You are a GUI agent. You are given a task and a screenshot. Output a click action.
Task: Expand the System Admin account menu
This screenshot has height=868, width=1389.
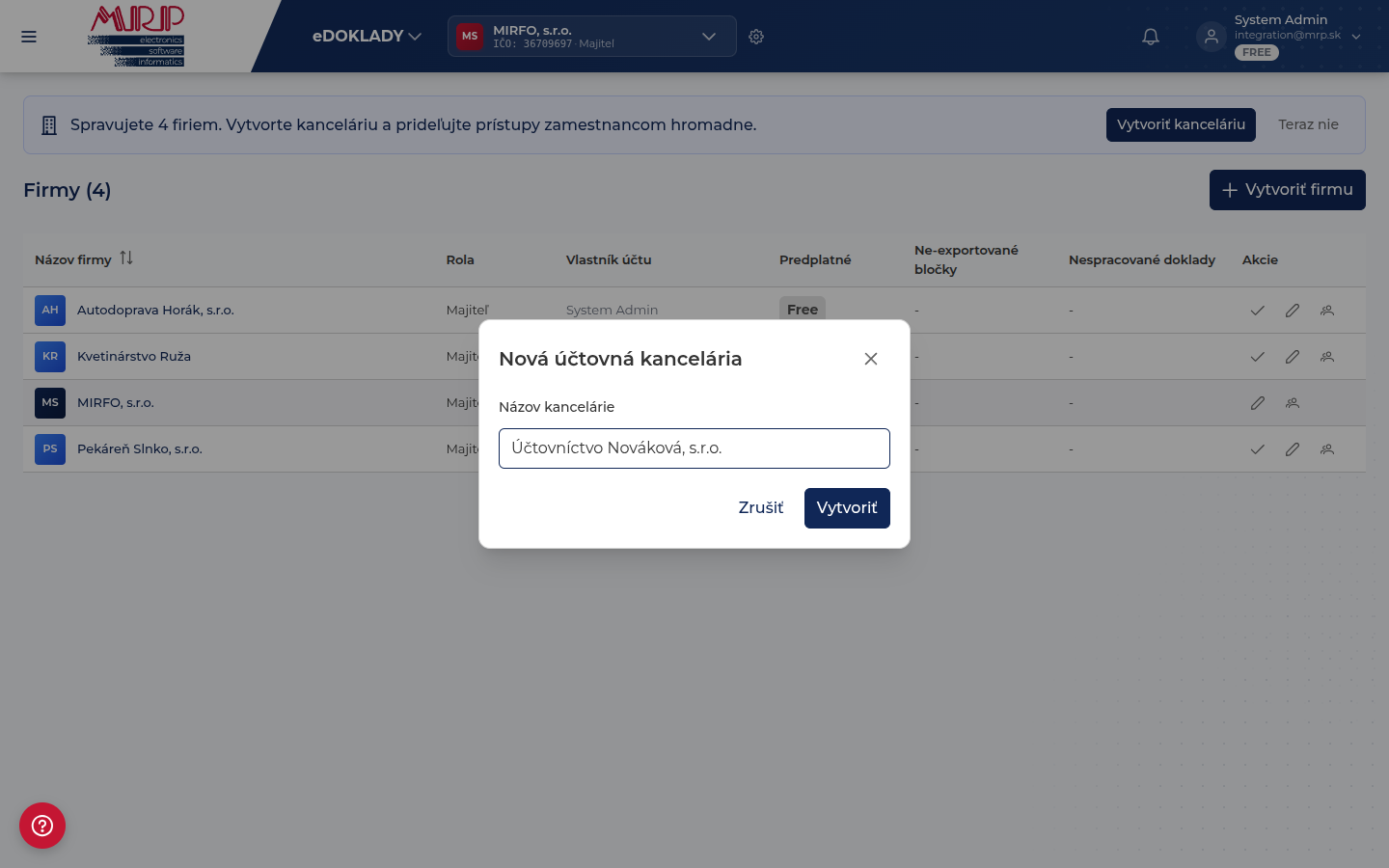[x=1356, y=37]
